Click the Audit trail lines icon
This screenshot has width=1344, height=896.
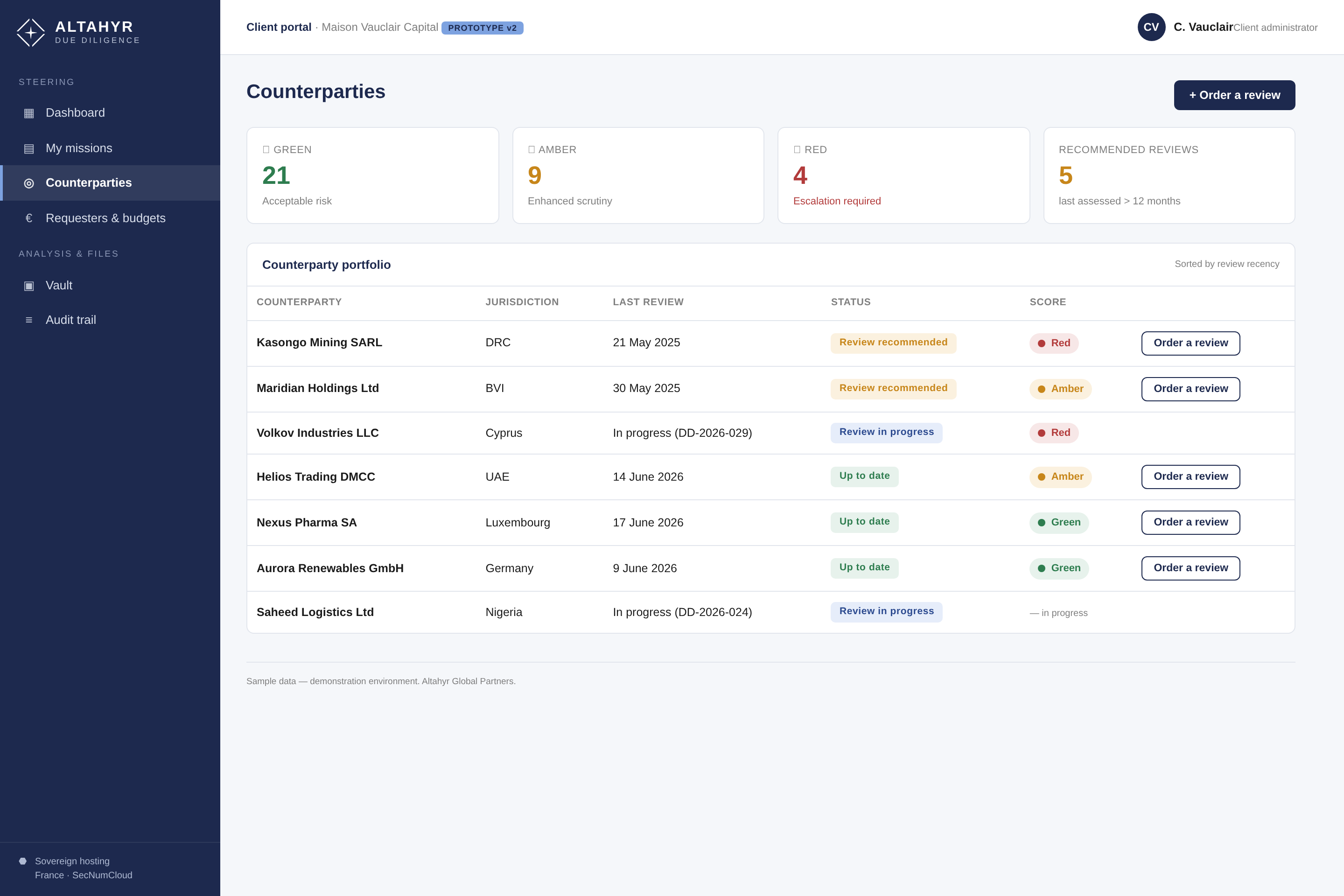[28, 320]
